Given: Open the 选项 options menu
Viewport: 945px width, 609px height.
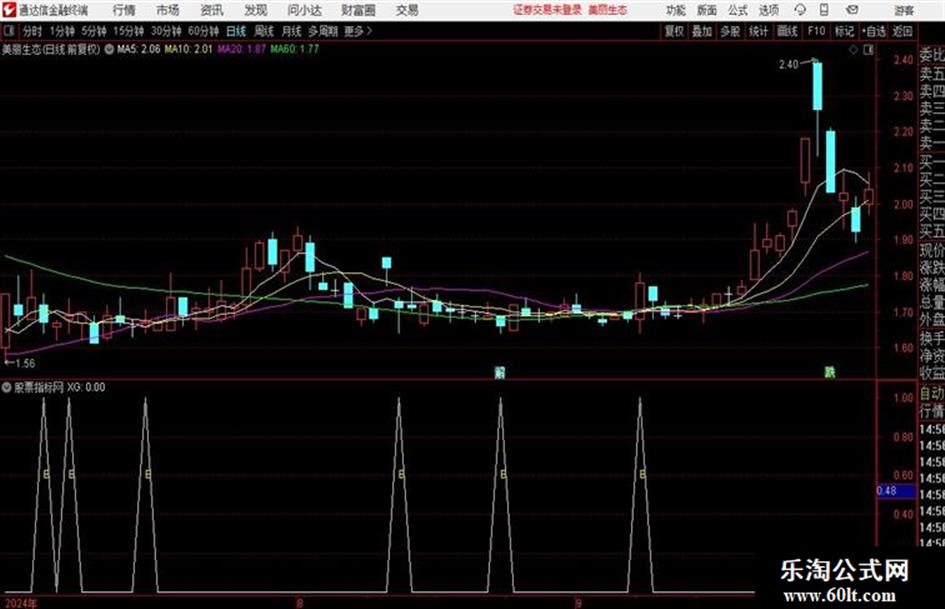Looking at the screenshot, I should point(769,10).
